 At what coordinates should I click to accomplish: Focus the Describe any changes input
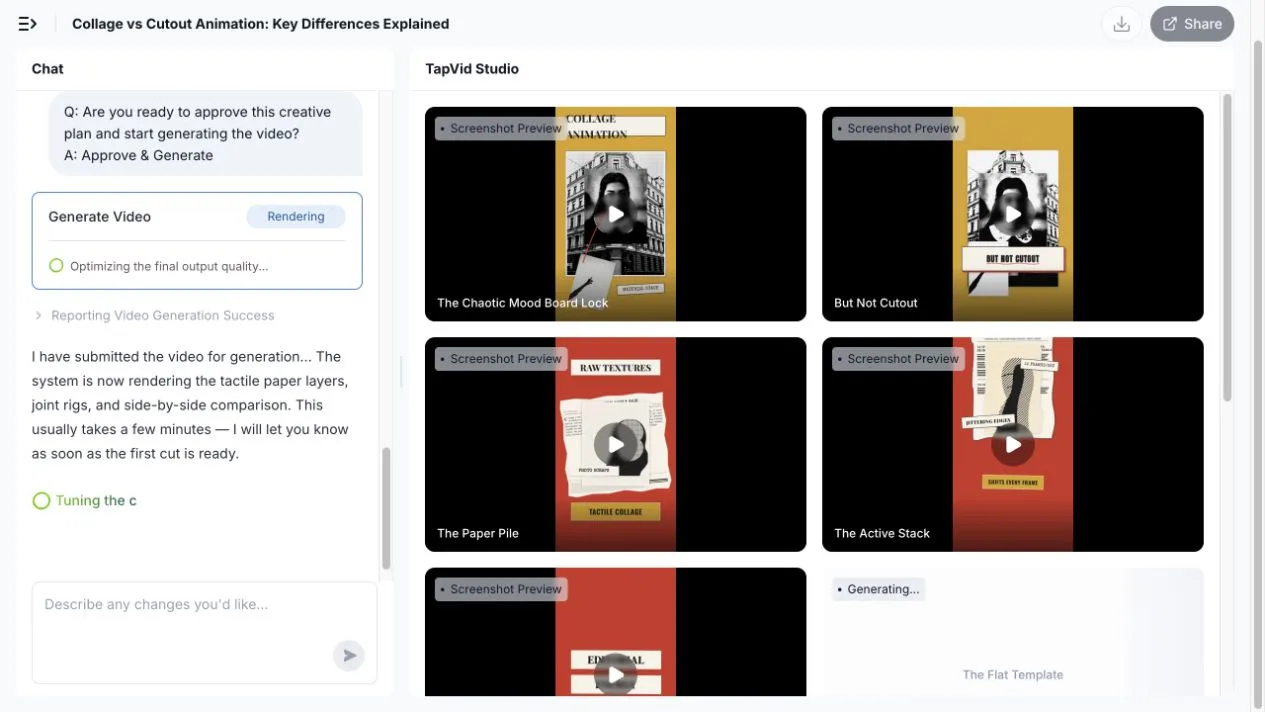pos(204,633)
